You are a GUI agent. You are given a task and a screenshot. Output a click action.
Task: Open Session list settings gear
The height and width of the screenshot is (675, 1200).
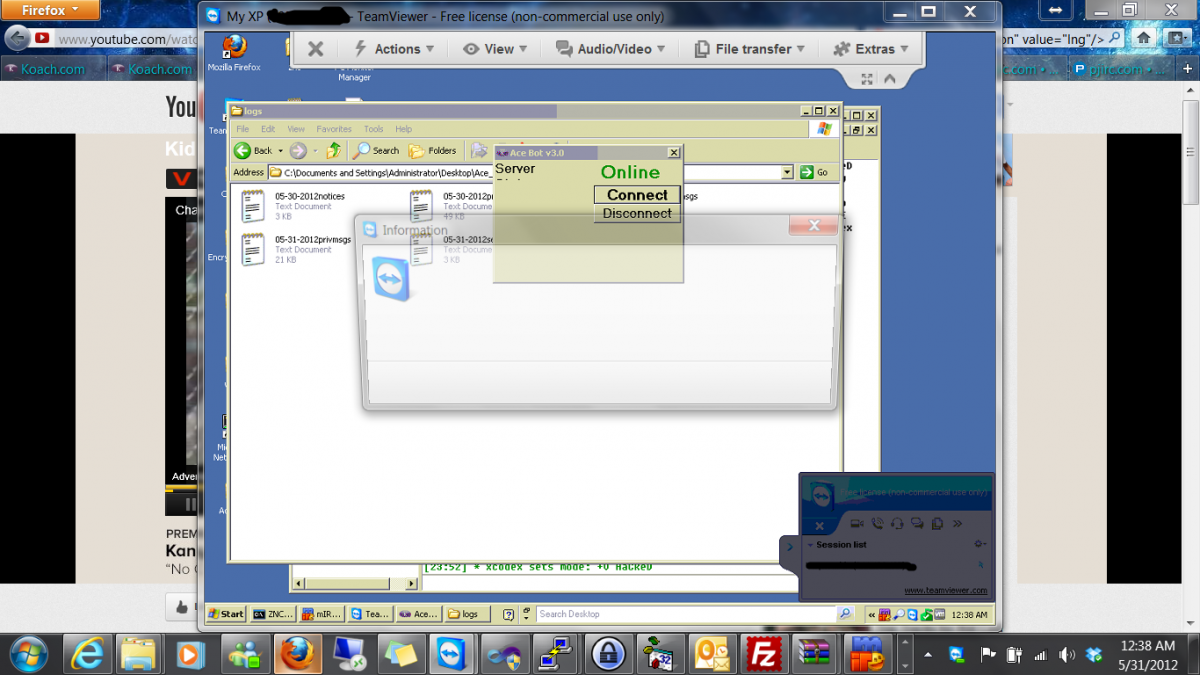pos(980,545)
